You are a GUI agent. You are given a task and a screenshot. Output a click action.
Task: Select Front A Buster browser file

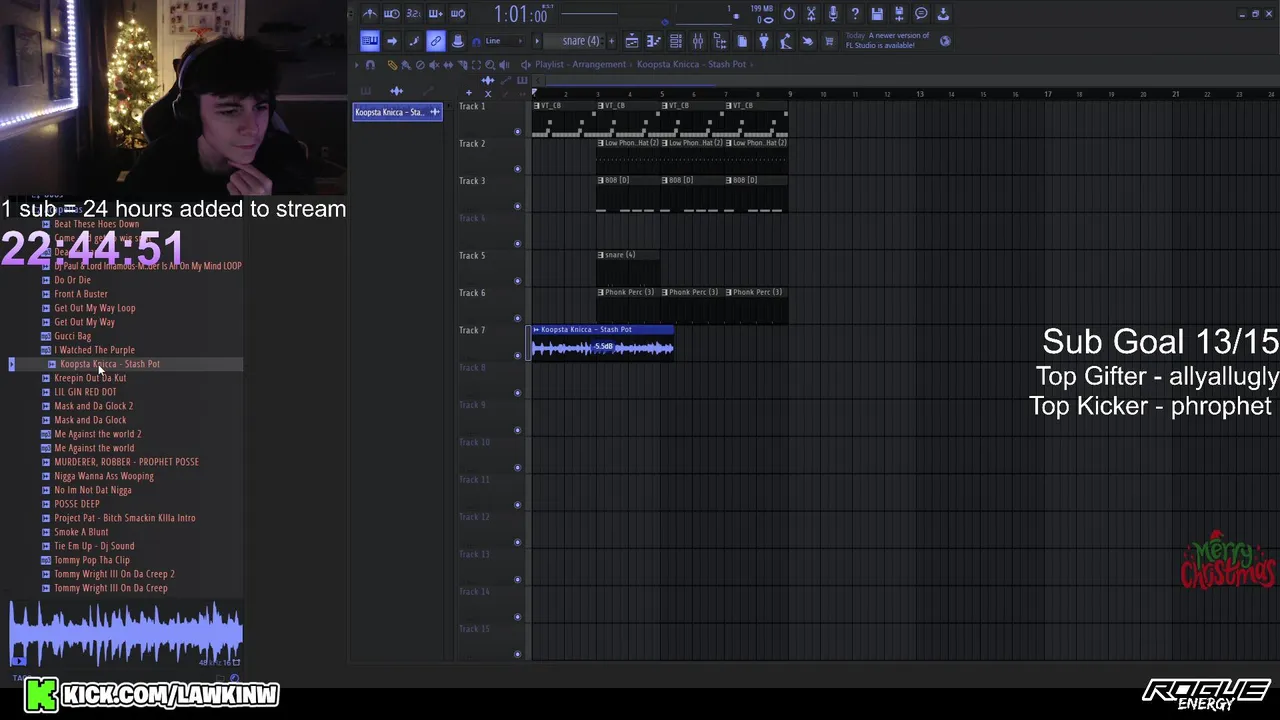[81, 294]
